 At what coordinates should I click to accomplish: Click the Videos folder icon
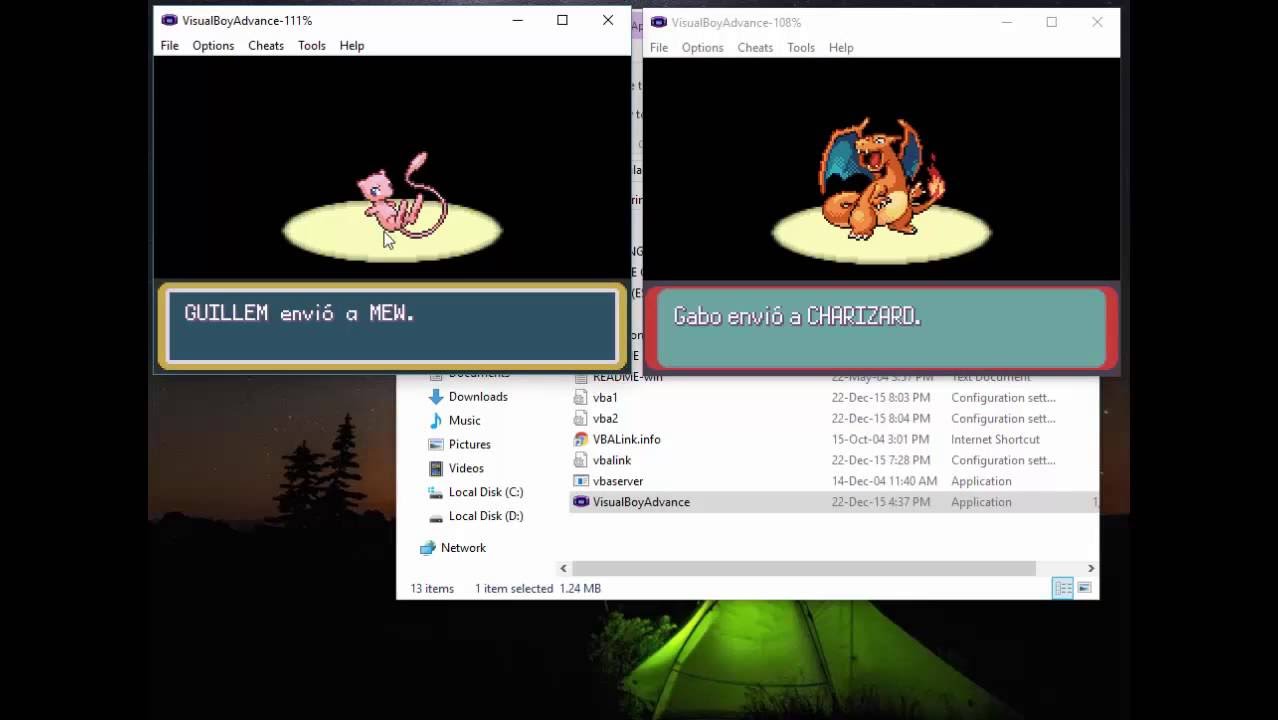[435, 468]
